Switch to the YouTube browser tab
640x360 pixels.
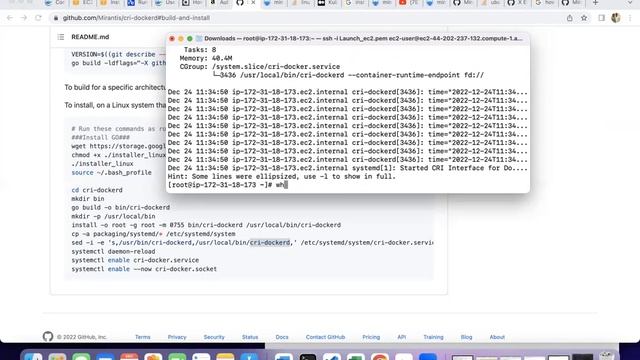[409, 3]
